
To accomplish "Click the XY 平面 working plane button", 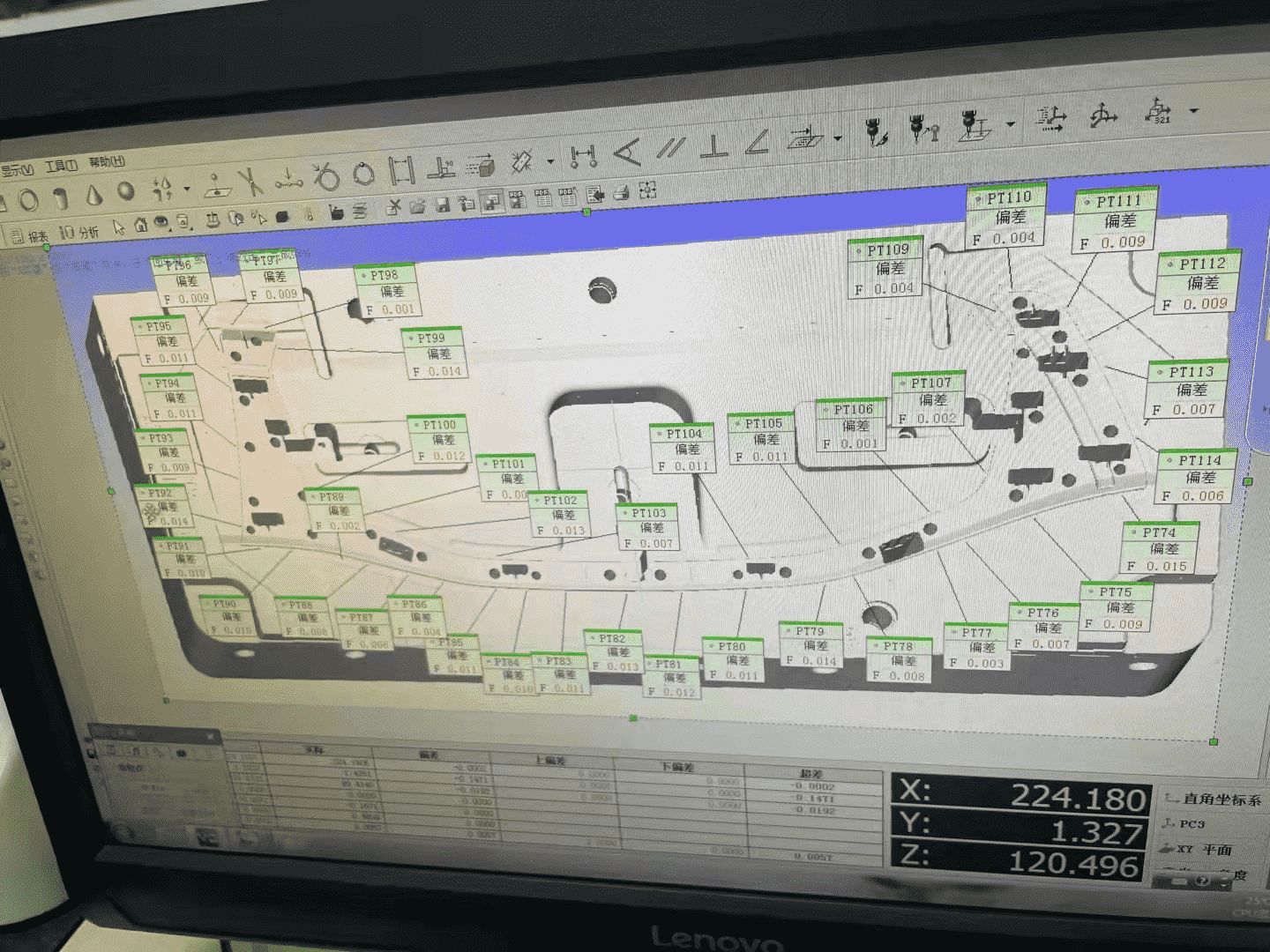I will 1197,850.
